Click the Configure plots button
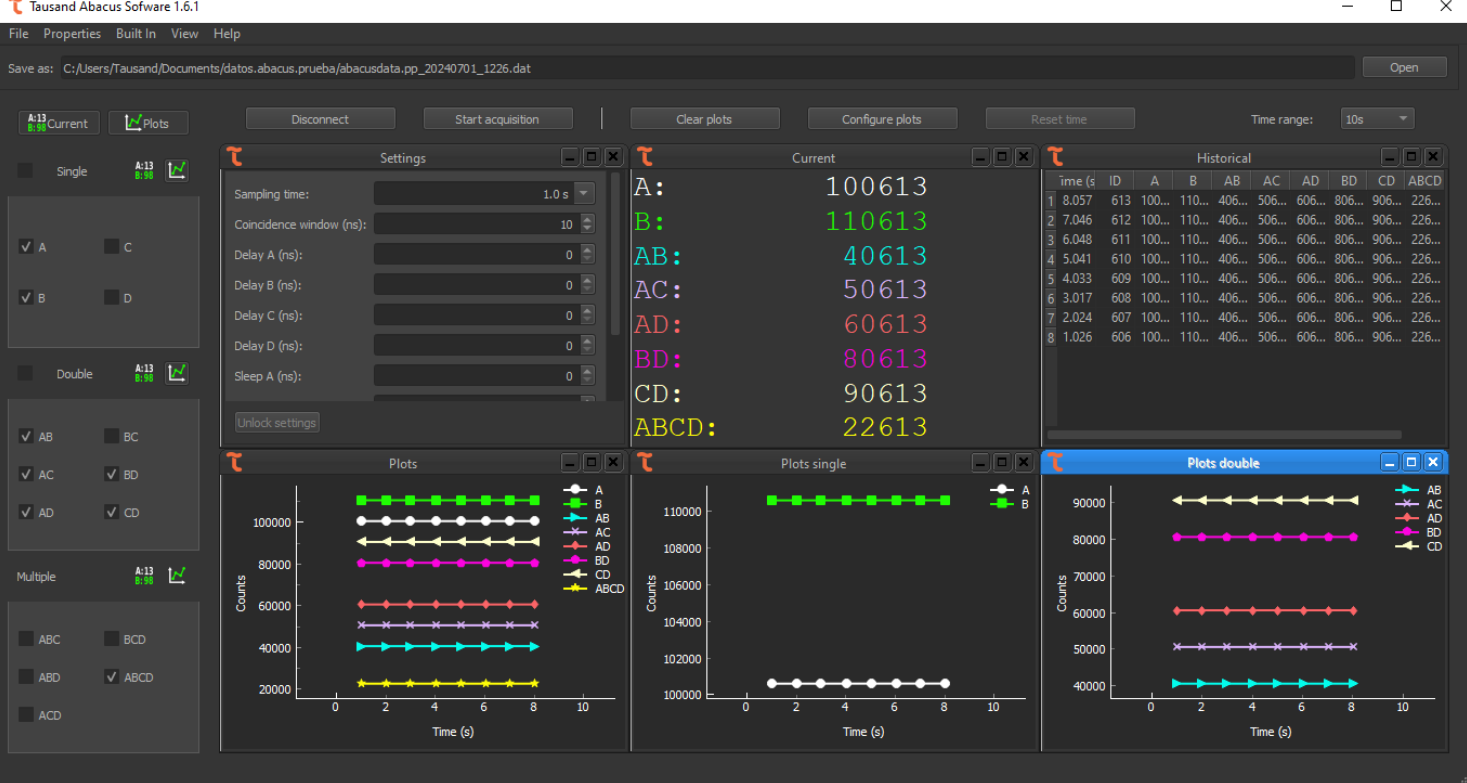The image size is (1467, 783). (x=881, y=119)
